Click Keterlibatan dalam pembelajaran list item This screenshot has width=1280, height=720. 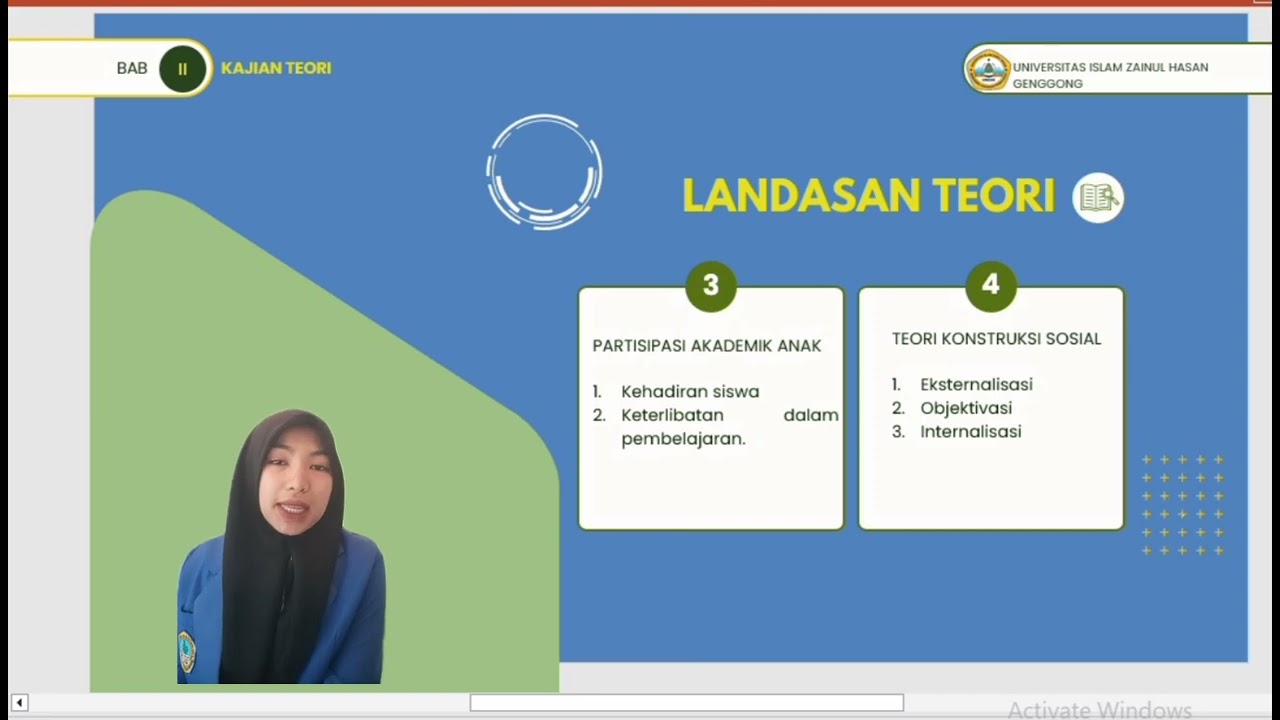716,427
